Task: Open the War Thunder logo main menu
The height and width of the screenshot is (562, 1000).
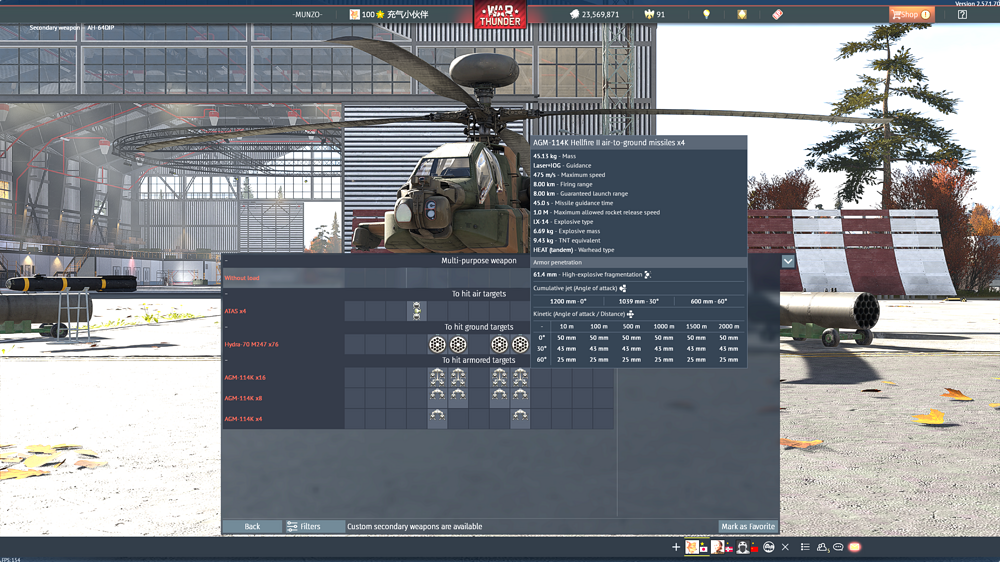Action: coord(499,15)
